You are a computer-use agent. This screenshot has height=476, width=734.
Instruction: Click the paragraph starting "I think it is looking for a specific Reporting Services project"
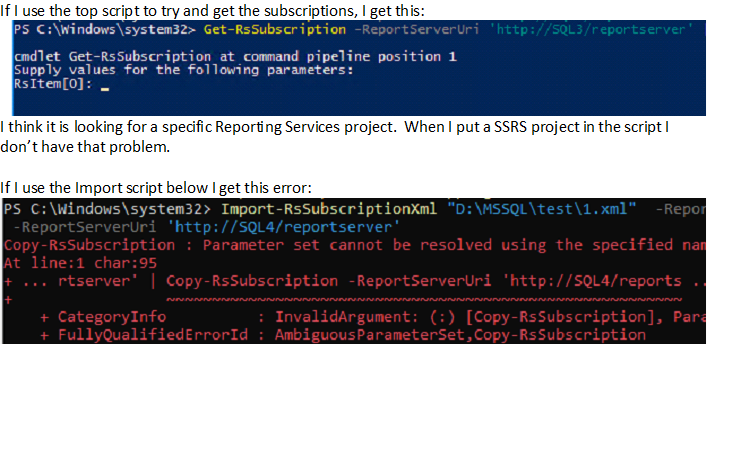[x=335, y=127]
